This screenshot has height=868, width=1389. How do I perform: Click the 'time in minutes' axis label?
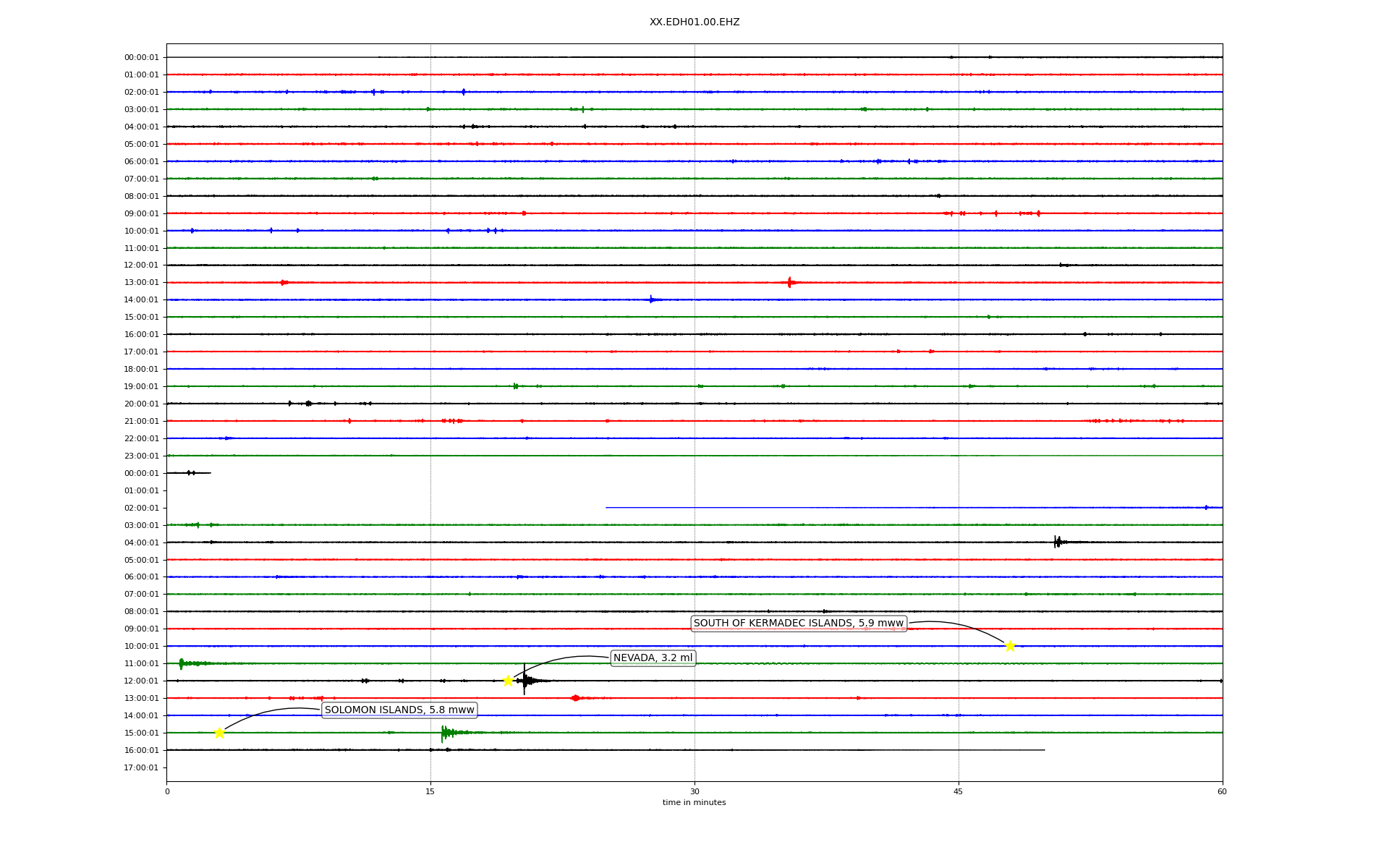(694, 802)
